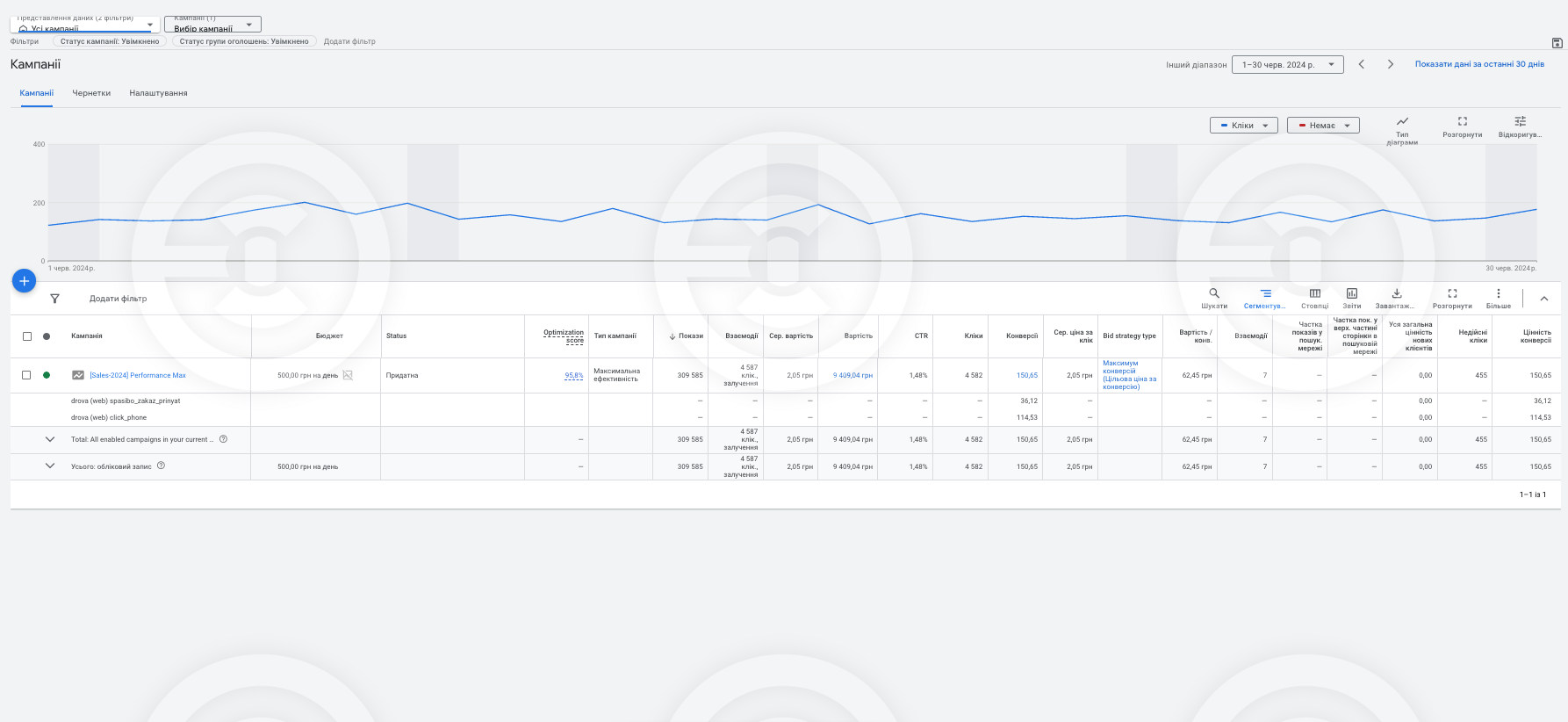The height and width of the screenshot is (722, 1568).
Task: Click the Додати фільтр field above table
Action: 118,299
